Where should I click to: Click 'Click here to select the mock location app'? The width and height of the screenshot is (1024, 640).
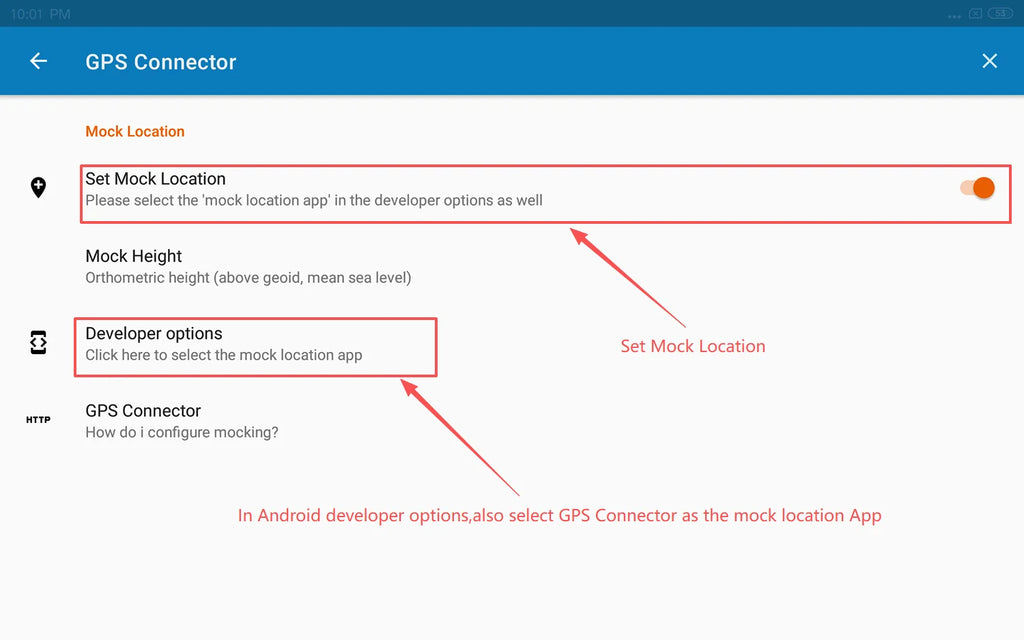tap(223, 355)
